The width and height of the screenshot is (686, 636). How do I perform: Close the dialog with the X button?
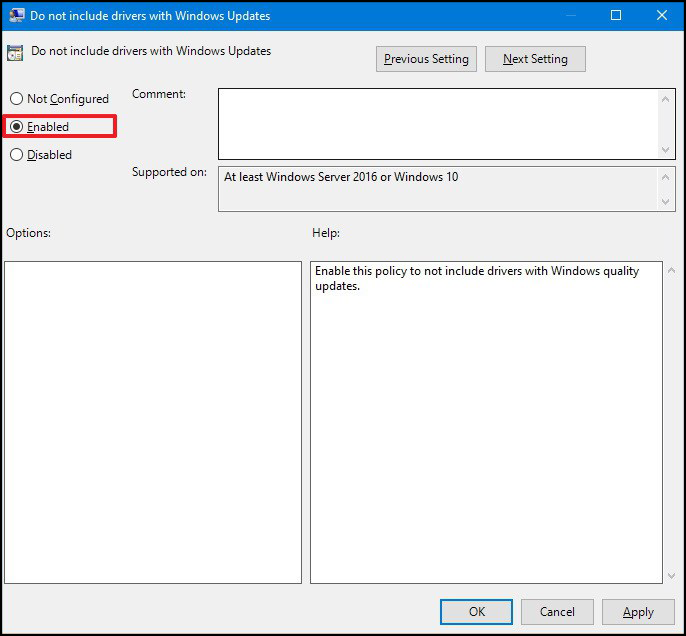click(662, 15)
